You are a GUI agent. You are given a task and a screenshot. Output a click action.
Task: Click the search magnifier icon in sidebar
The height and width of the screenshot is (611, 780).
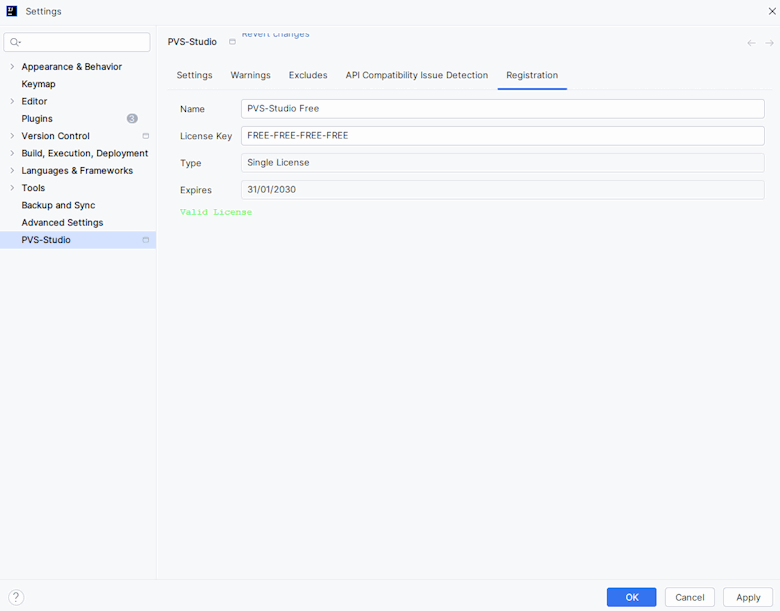(x=15, y=42)
